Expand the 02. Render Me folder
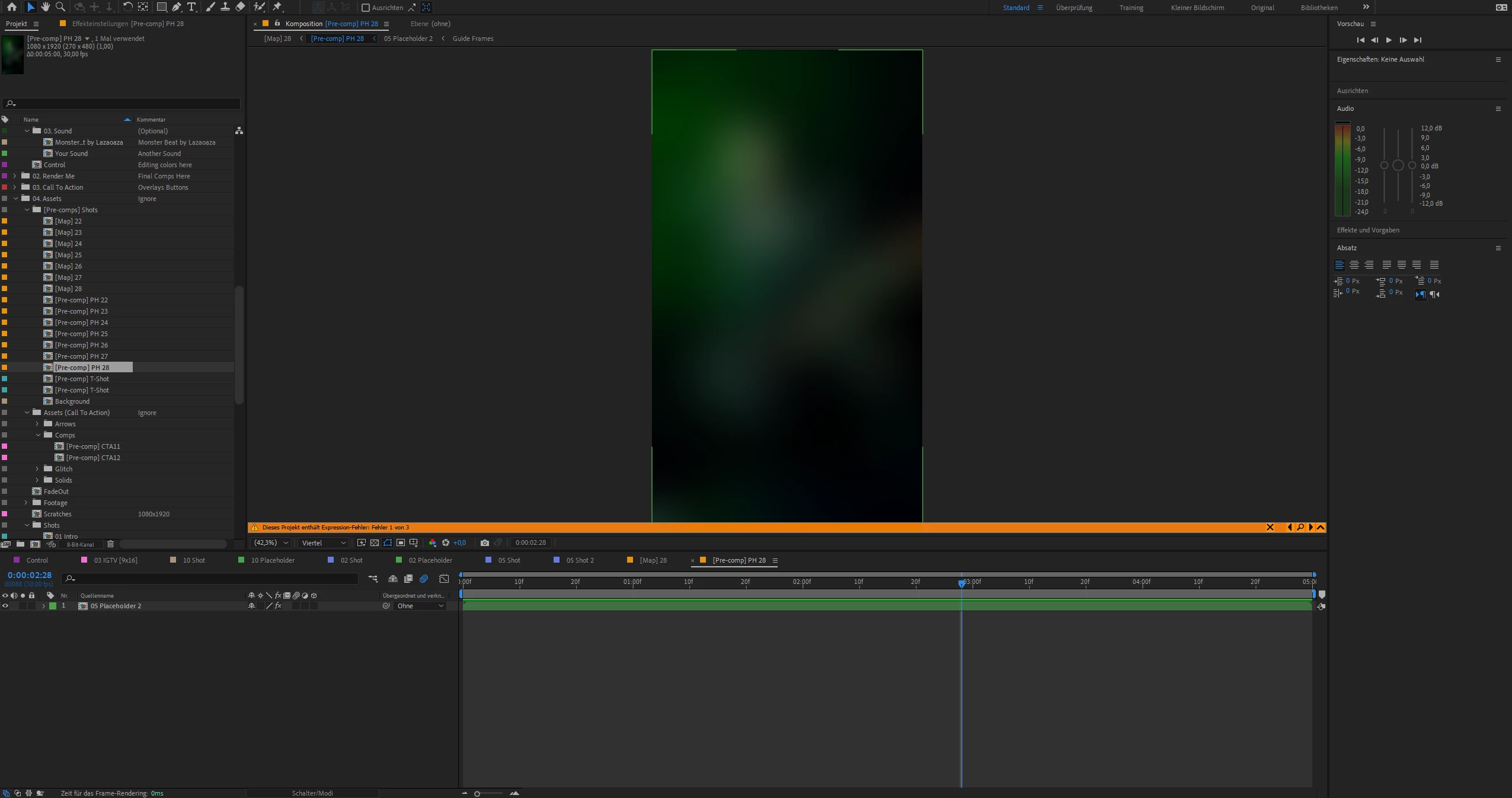Image resolution: width=1512 pixels, height=798 pixels. 15,176
